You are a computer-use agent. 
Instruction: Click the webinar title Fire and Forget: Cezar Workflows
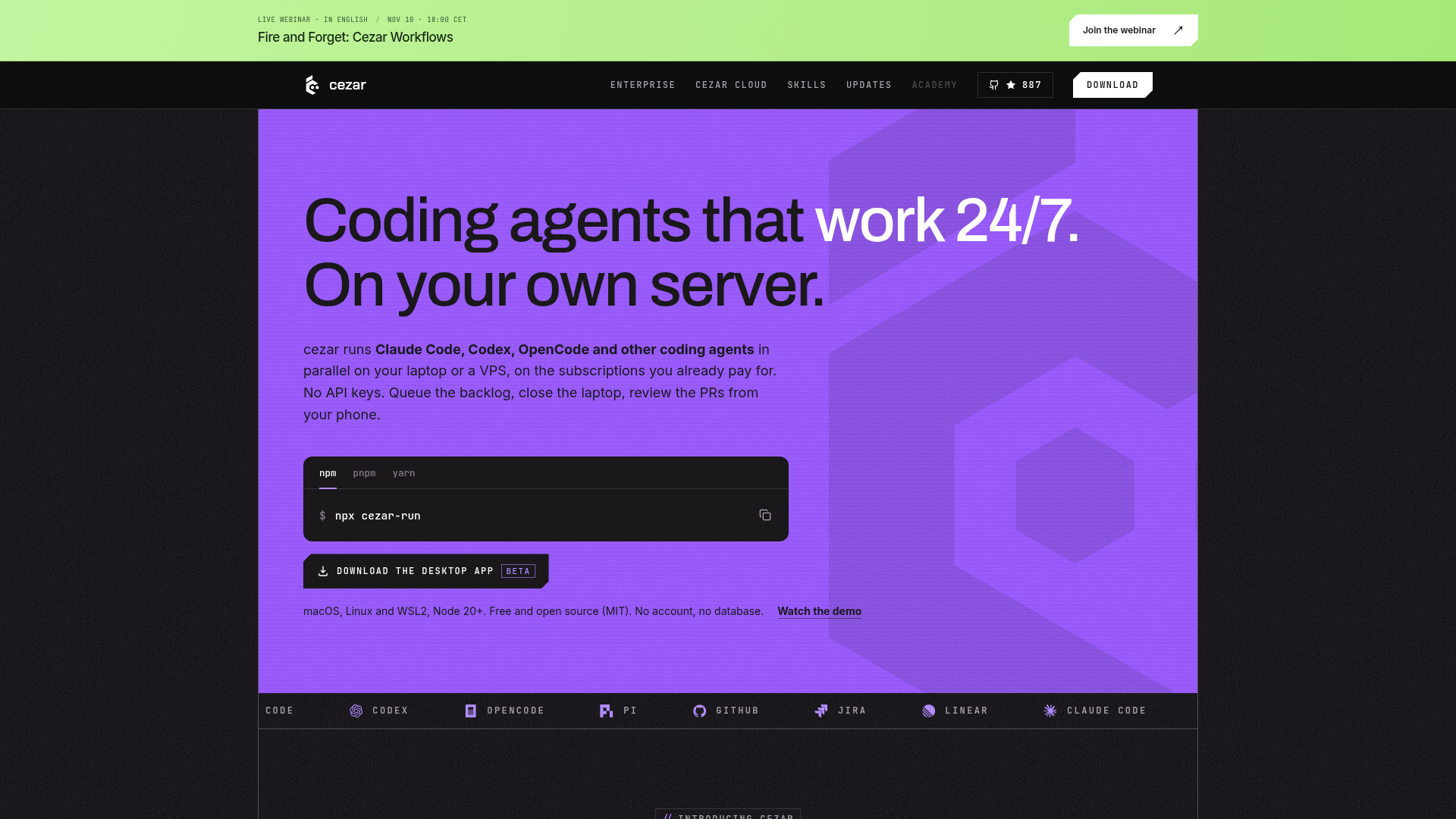coord(355,37)
